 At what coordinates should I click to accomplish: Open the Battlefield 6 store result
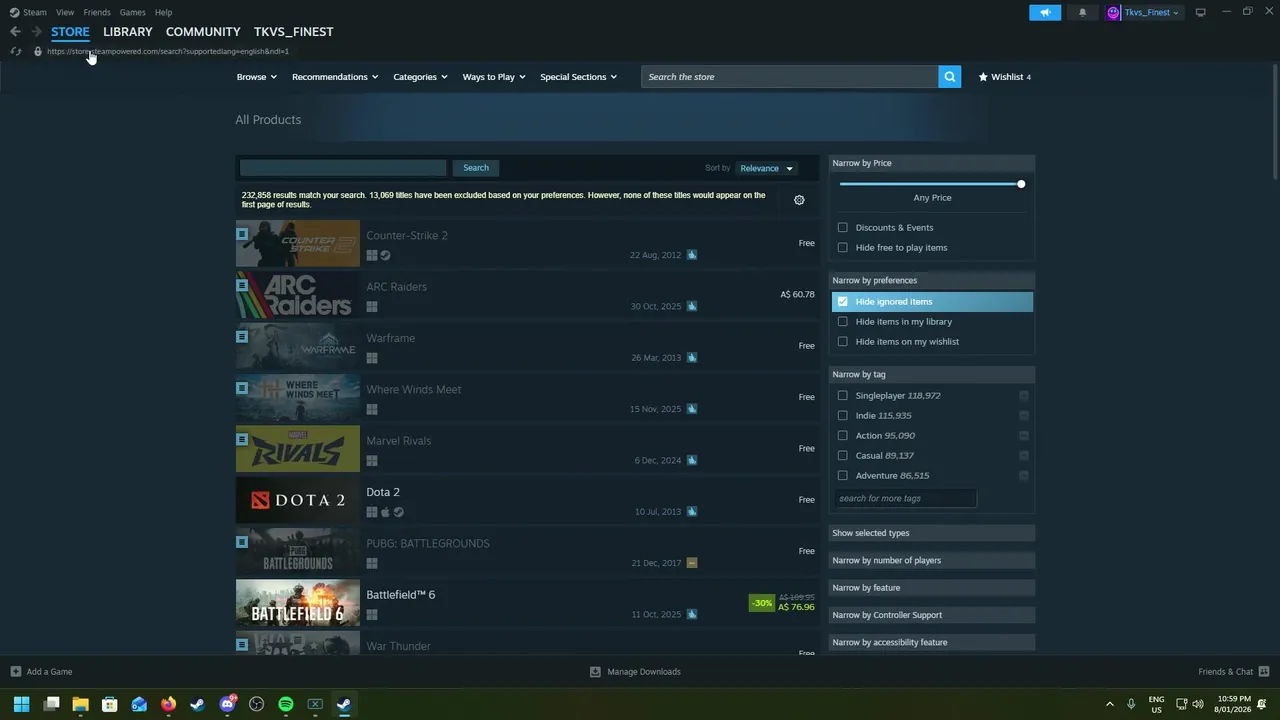click(x=527, y=603)
